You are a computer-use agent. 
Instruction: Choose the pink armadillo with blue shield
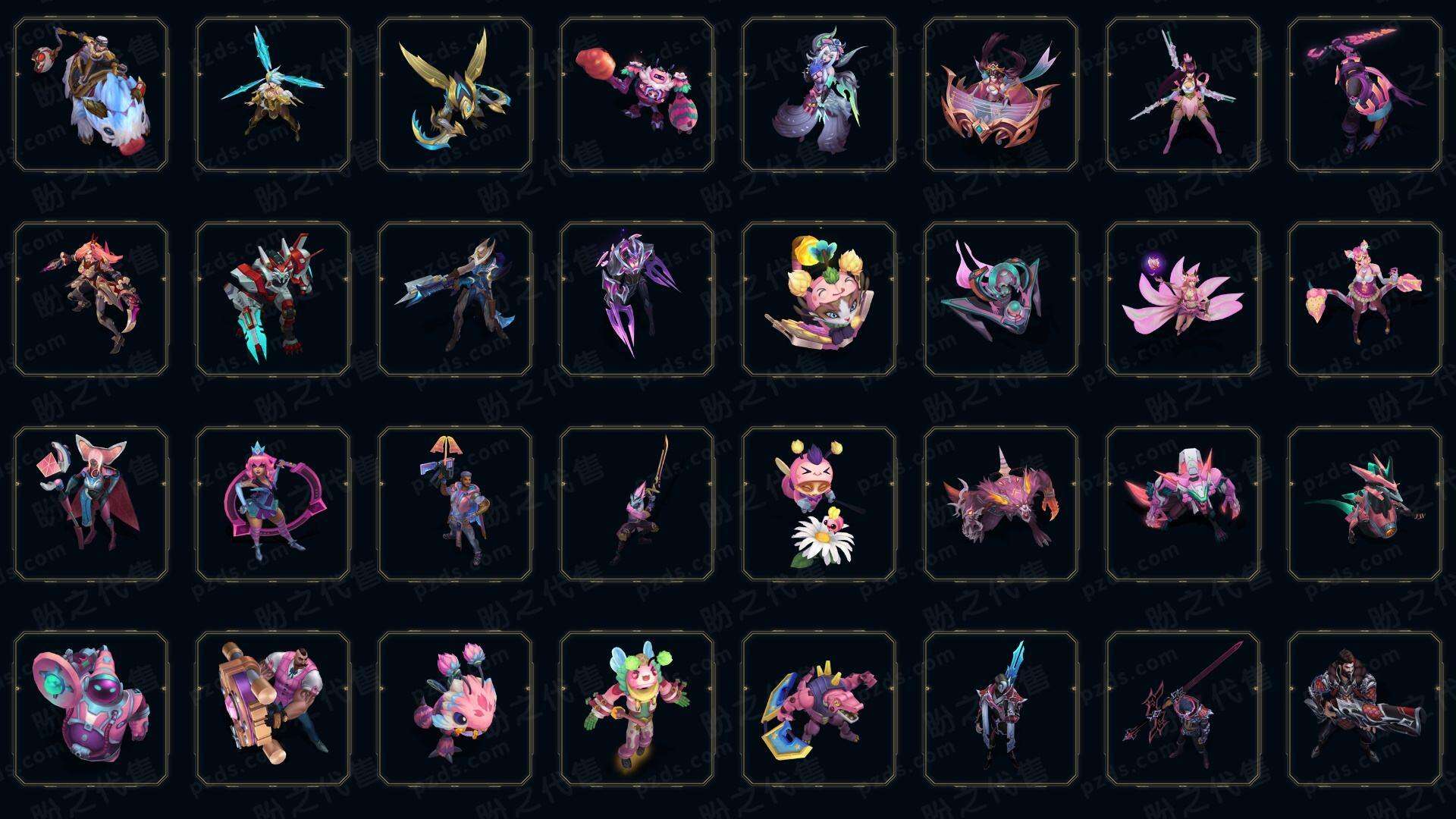(819, 708)
